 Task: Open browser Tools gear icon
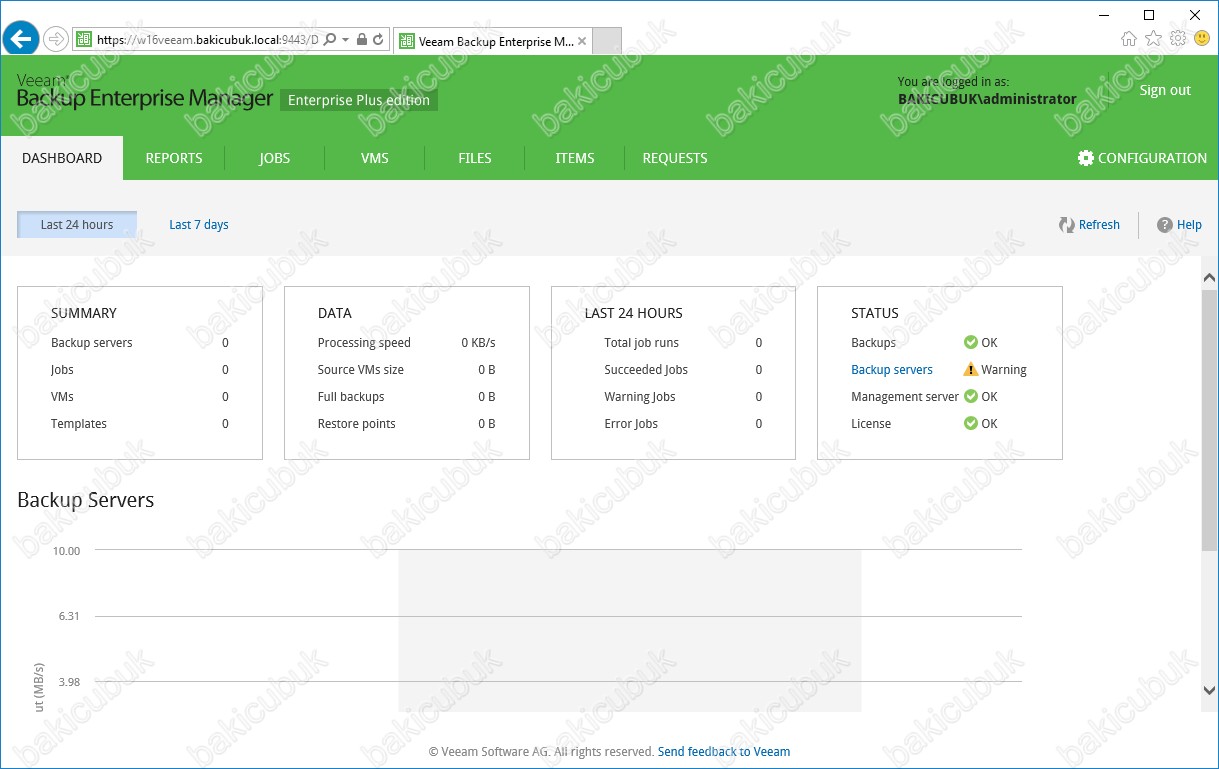1178,39
